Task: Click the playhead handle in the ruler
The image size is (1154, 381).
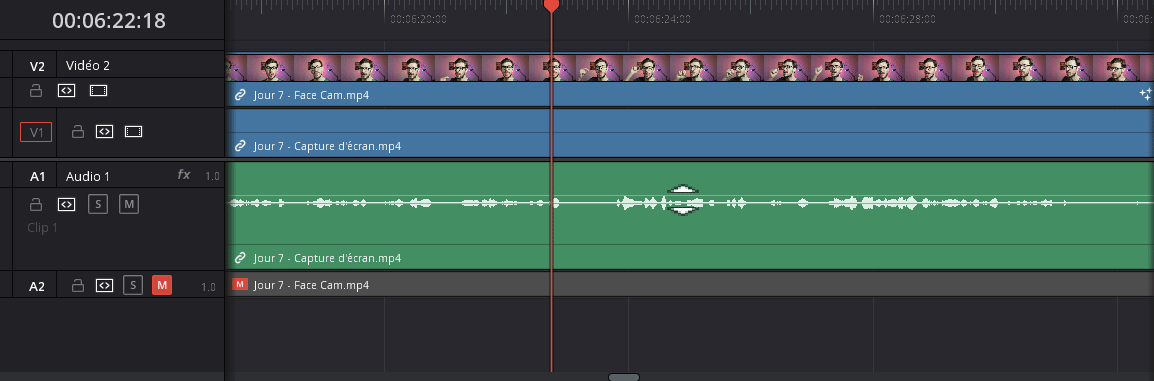Action: tap(551, 6)
